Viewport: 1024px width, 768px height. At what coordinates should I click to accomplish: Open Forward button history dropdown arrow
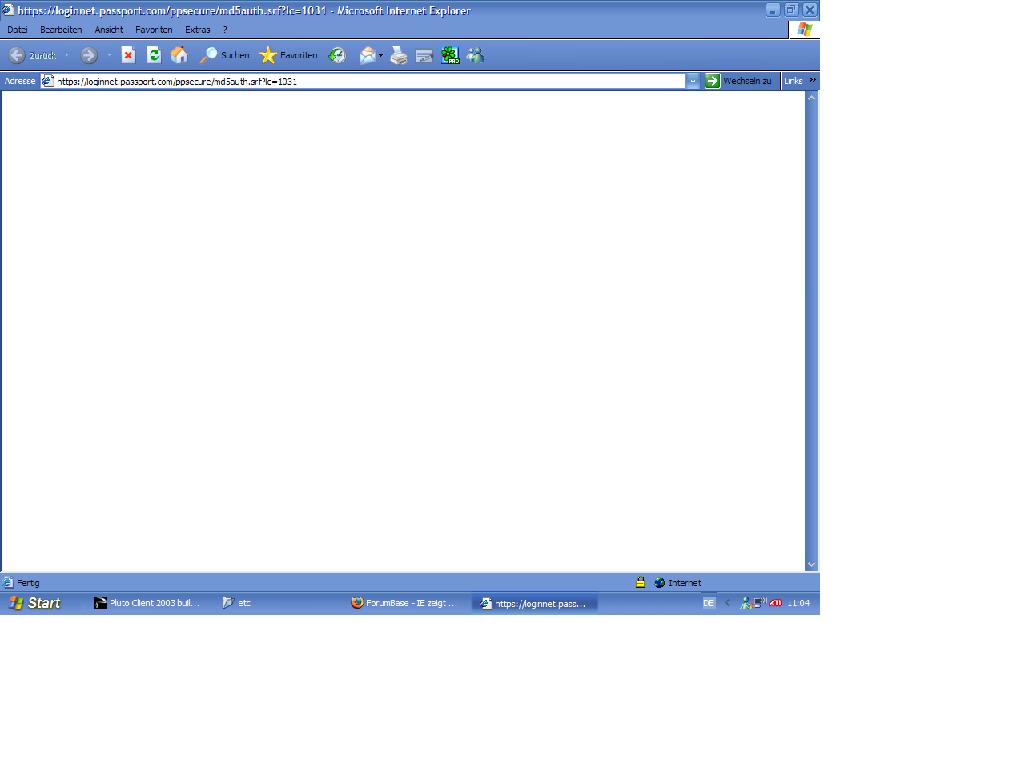109,56
